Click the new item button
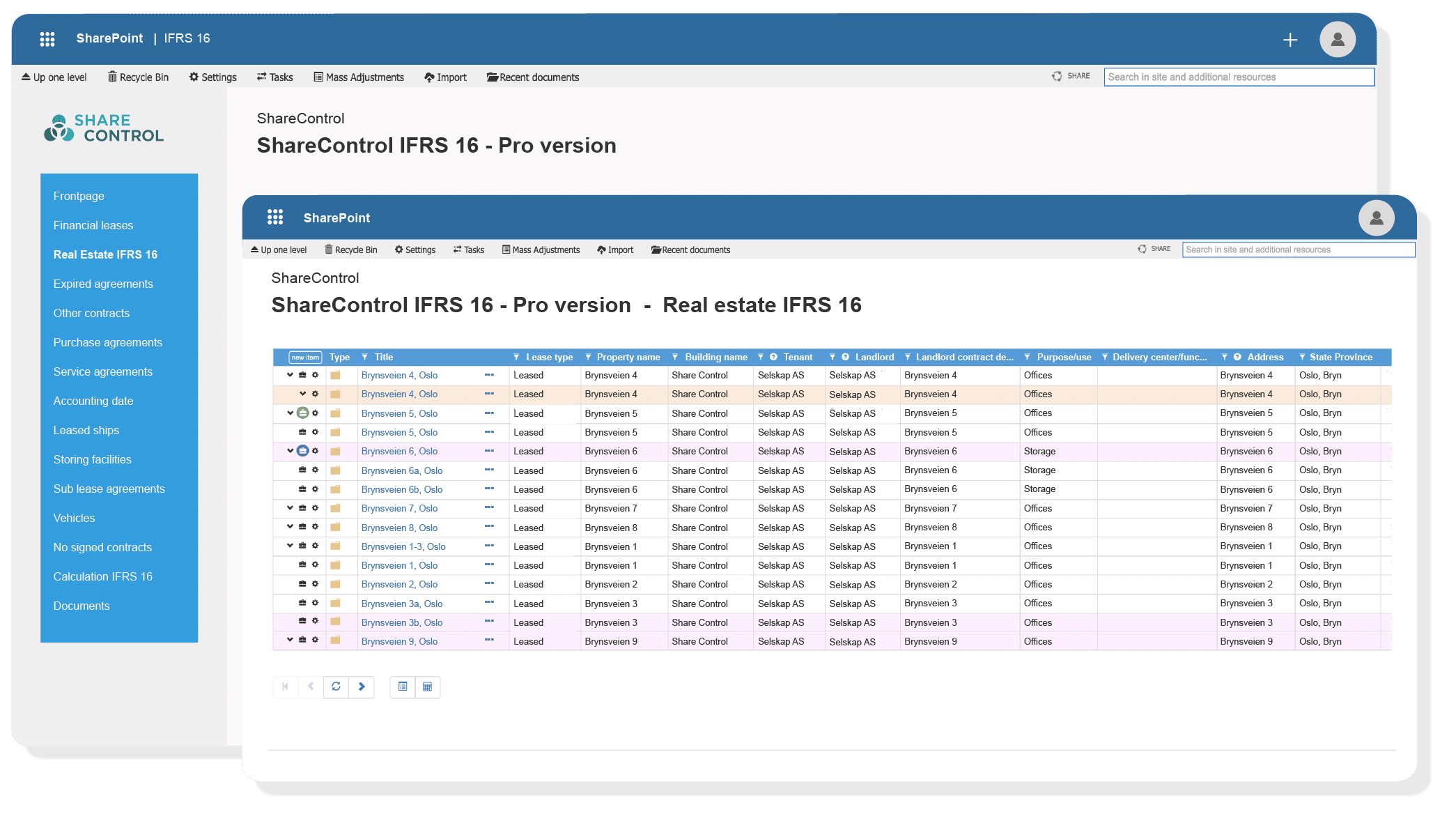Screen dimensions: 1456x821 [304, 357]
